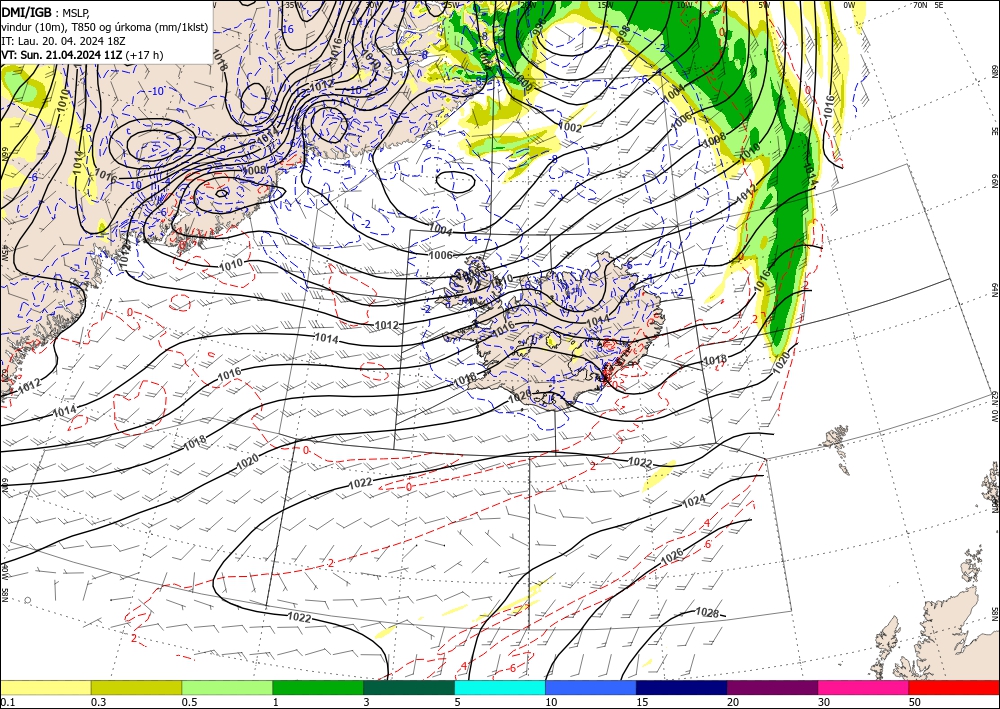Select the 1024 isobar label
1000x709 pixels.
[x=693, y=501]
